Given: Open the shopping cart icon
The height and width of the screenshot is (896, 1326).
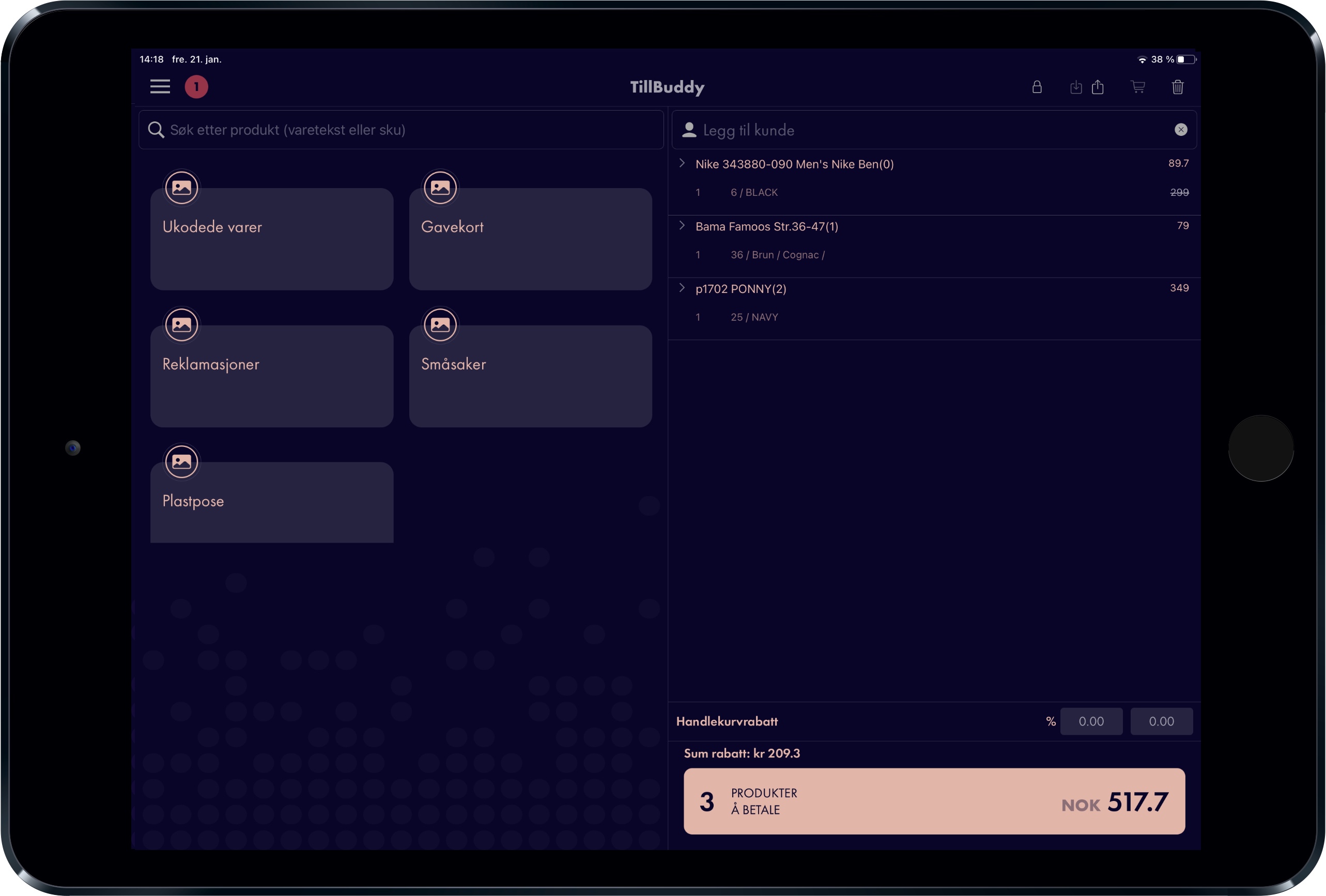Looking at the screenshot, I should tap(1138, 87).
